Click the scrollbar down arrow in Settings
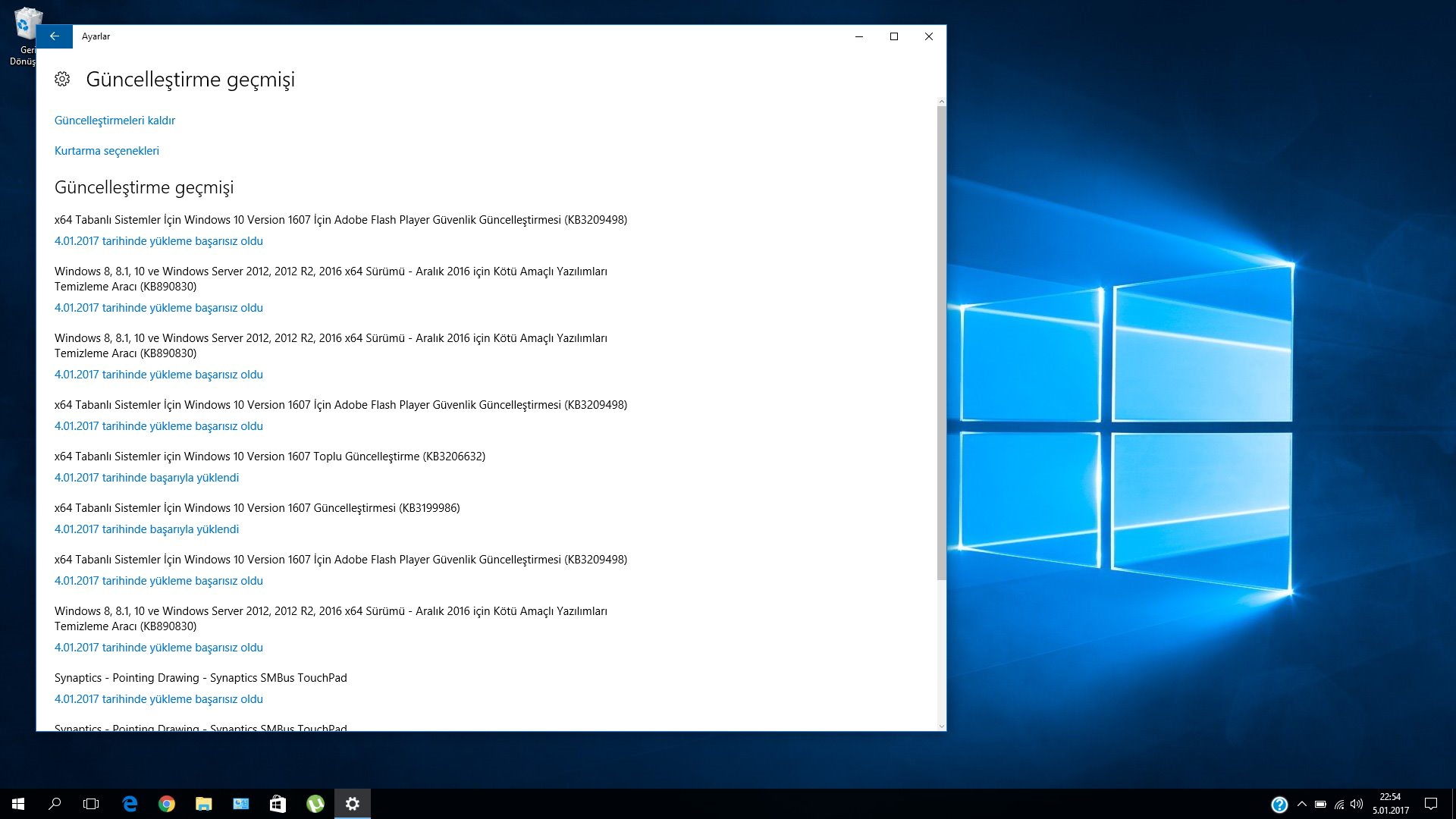1456x819 pixels. pos(942,726)
